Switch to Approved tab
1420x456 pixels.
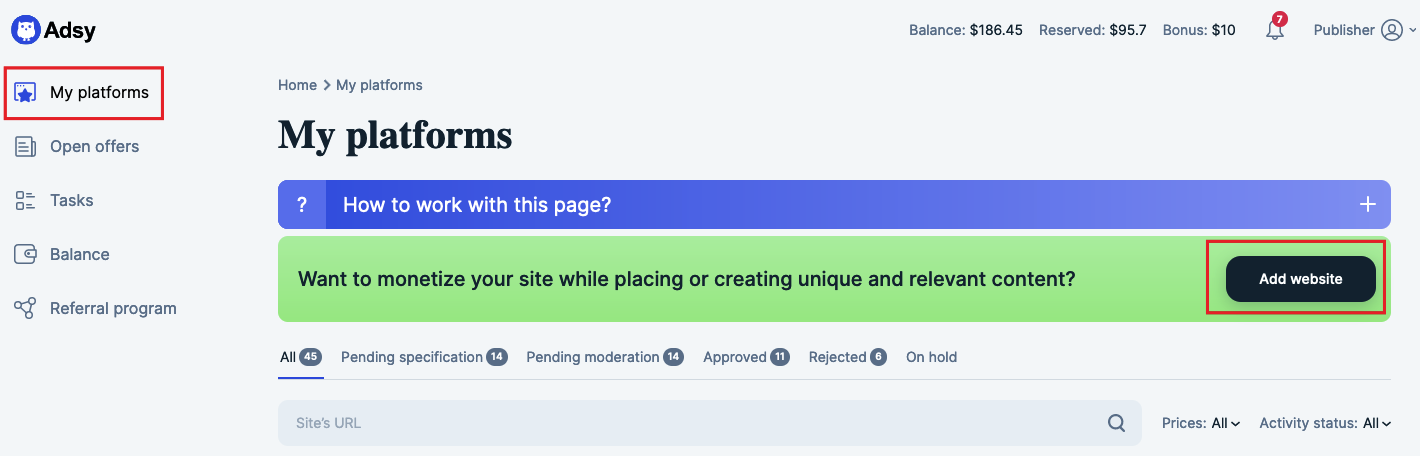746,357
